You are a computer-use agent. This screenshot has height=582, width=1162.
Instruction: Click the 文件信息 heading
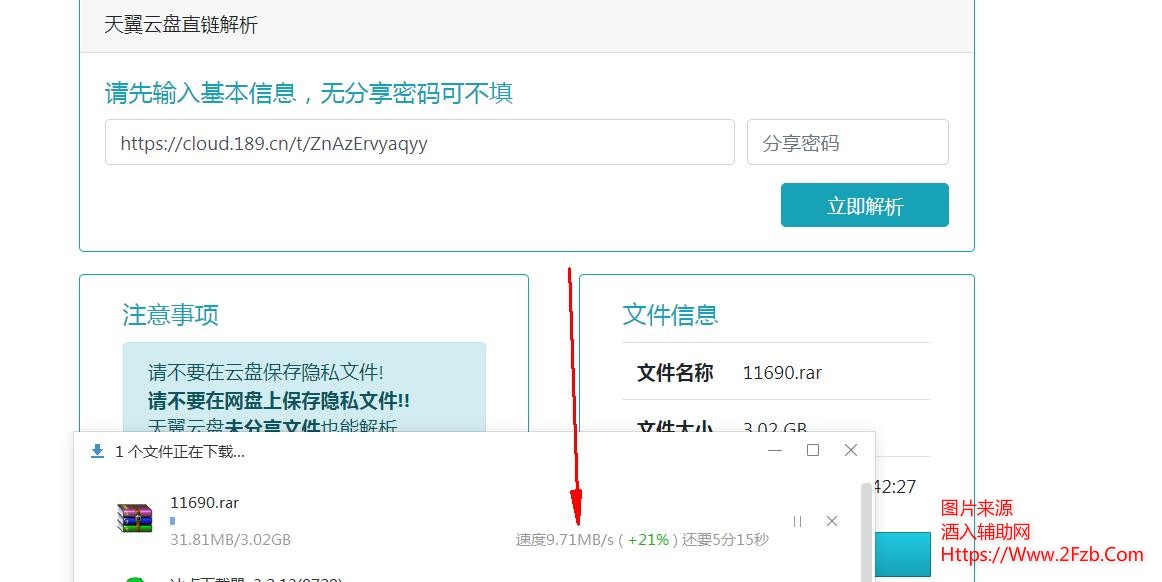[670, 314]
